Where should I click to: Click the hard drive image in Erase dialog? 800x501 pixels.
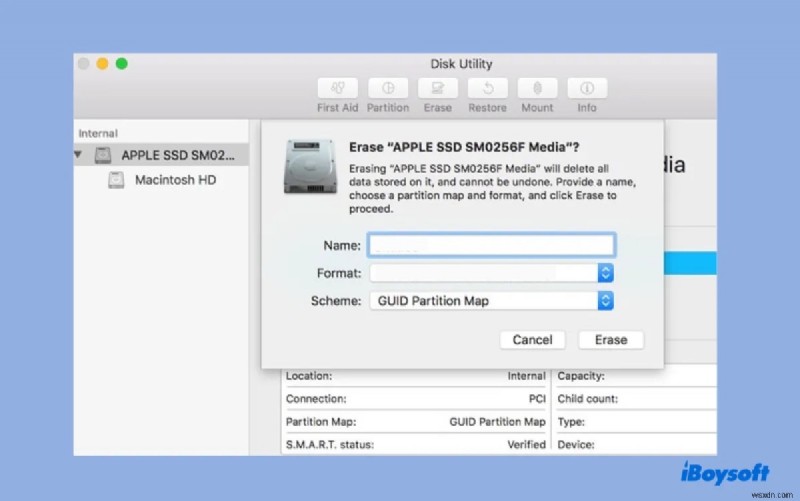[x=310, y=166]
